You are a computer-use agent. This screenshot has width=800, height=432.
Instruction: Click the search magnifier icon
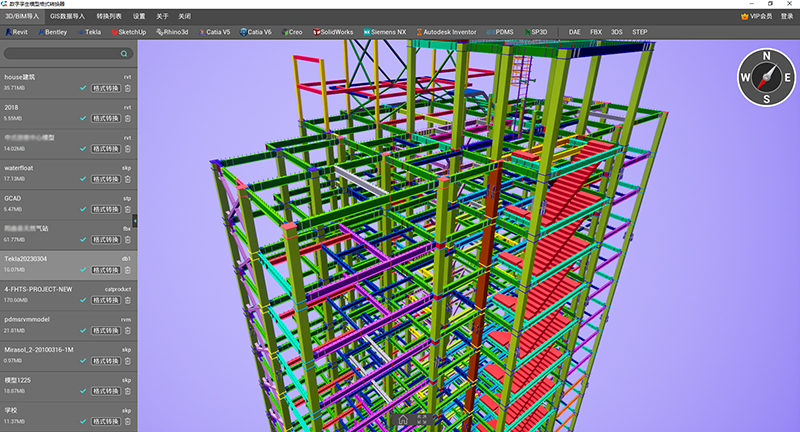point(124,54)
